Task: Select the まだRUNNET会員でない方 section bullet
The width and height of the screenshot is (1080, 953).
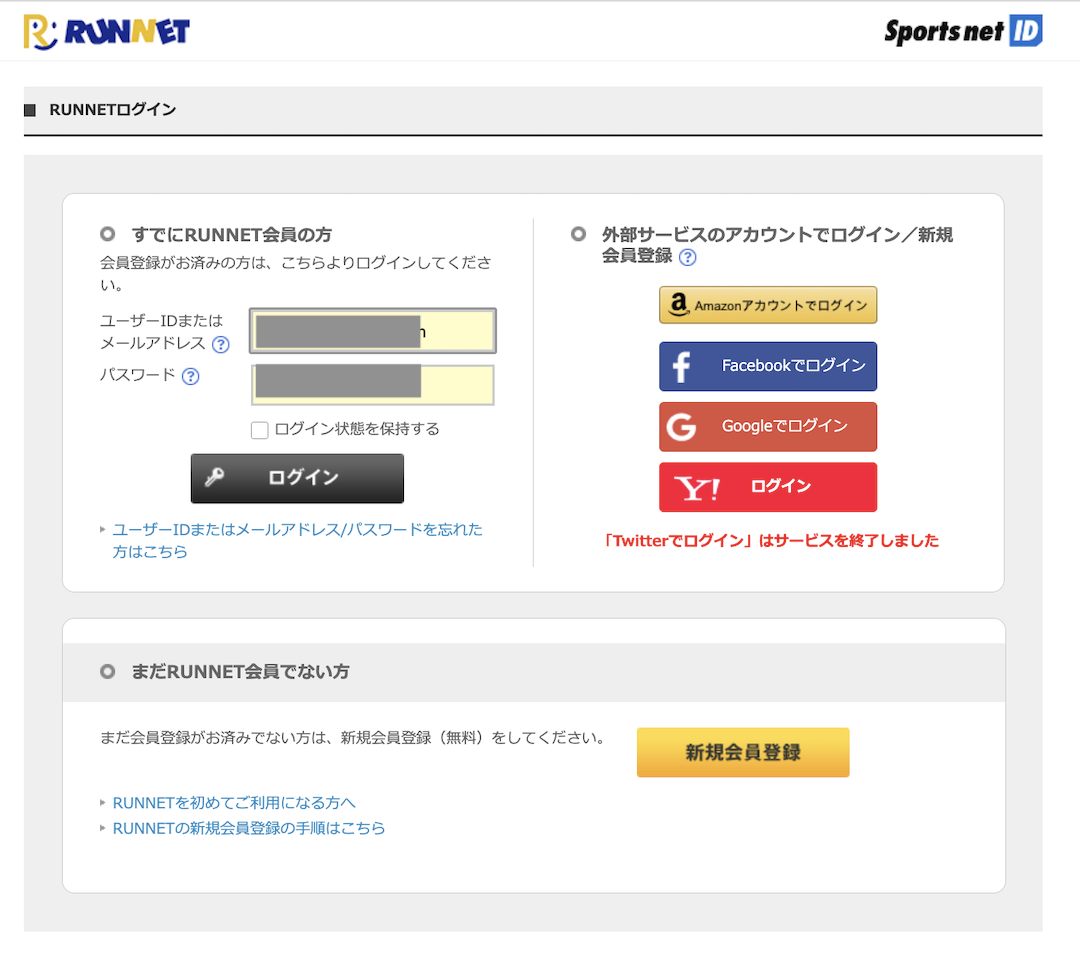Action: coord(108,672)
